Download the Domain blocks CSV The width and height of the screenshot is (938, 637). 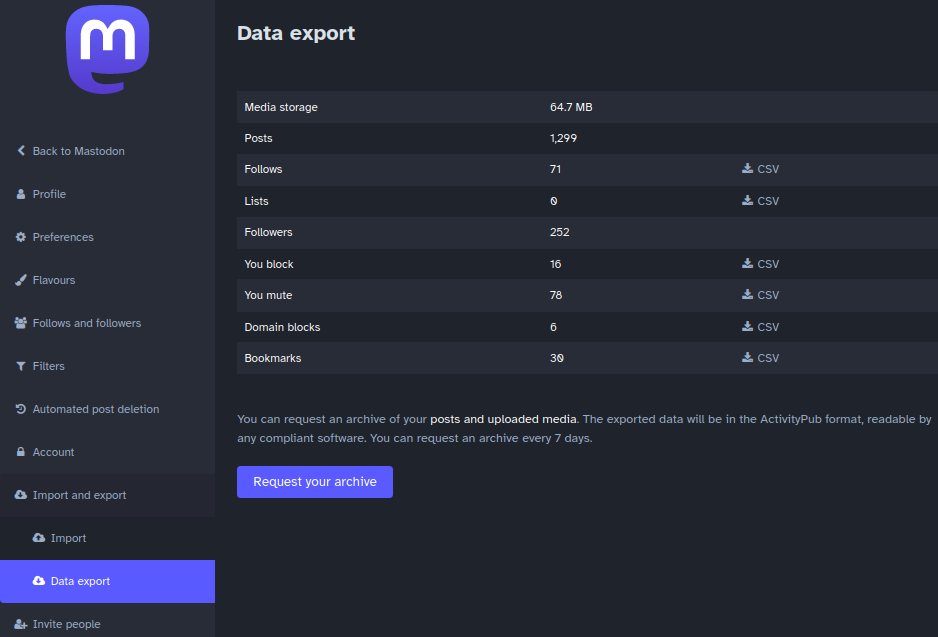pyautogui.click(x=760, y=327)
